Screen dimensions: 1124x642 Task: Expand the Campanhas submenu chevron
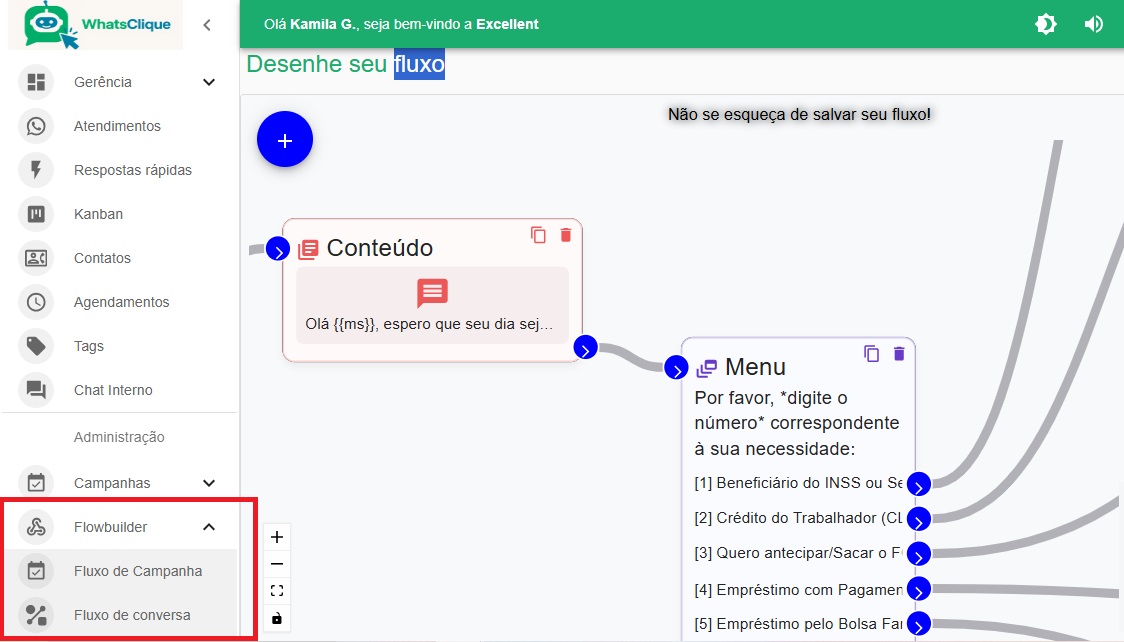(x=209, y=483)
